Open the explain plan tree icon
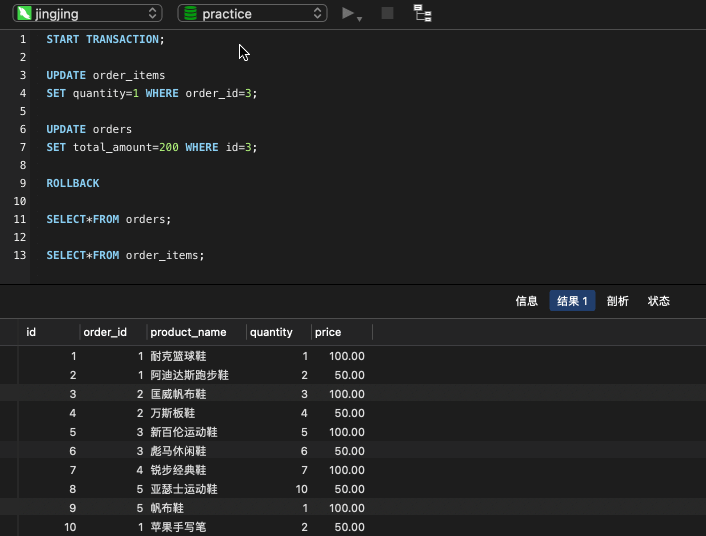The width and height of the screenshot is (706, 536). [x=422, y=14]
